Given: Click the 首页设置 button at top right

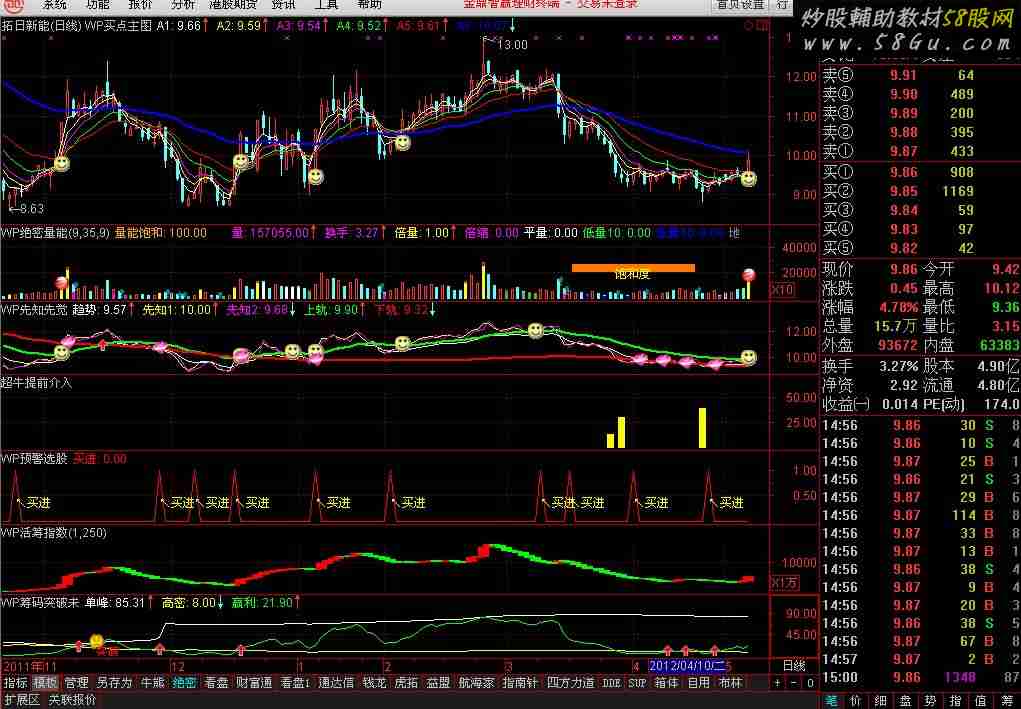Looking at the screenshot, I should [740, 5].
